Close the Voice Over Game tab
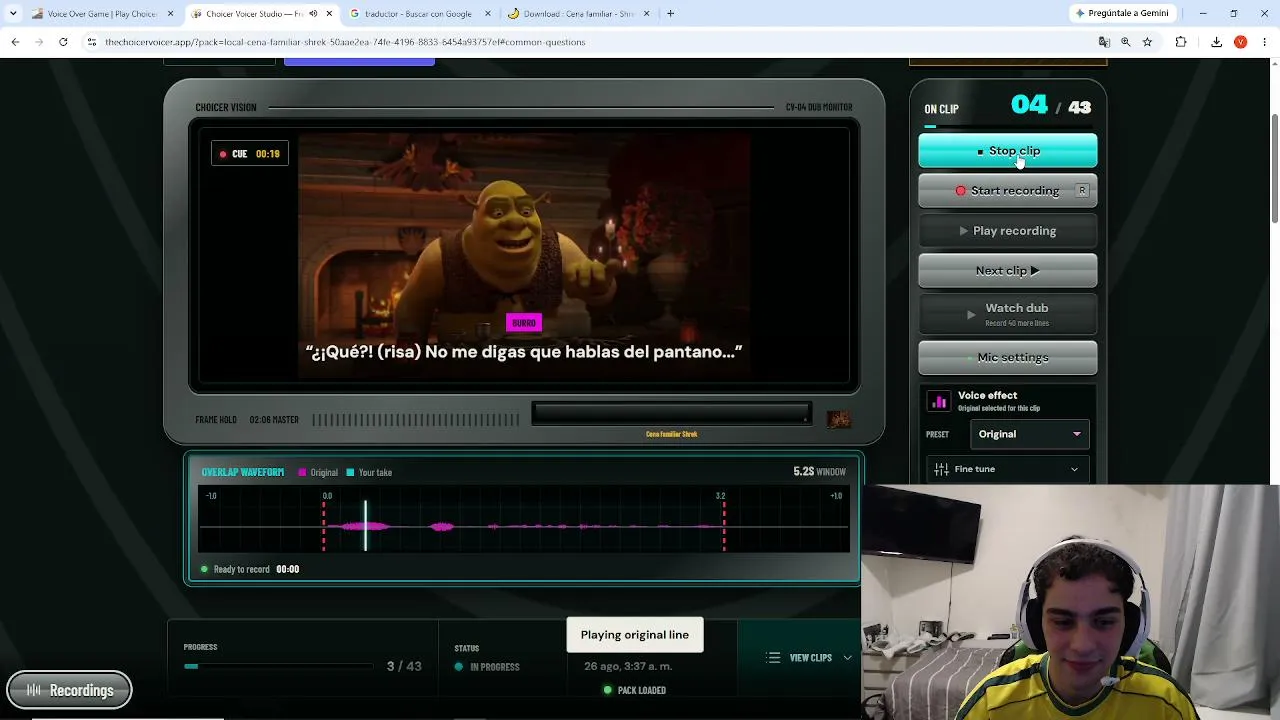Screen dimensions: 1280x720 170,14
